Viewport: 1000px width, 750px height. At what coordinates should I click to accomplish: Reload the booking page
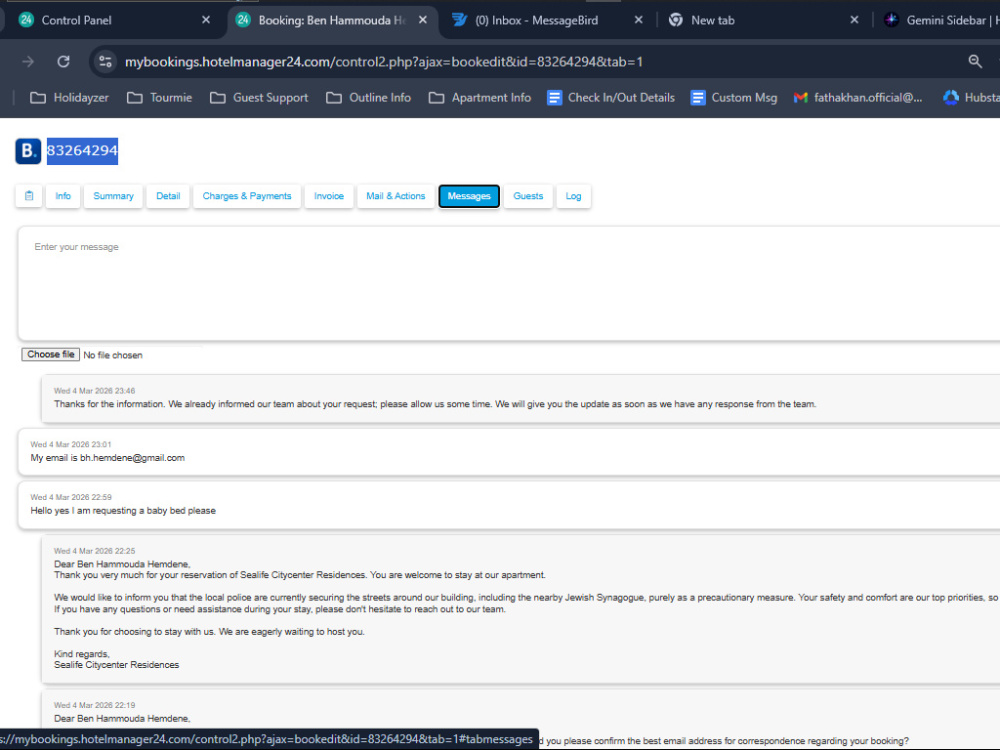[63, 62]
